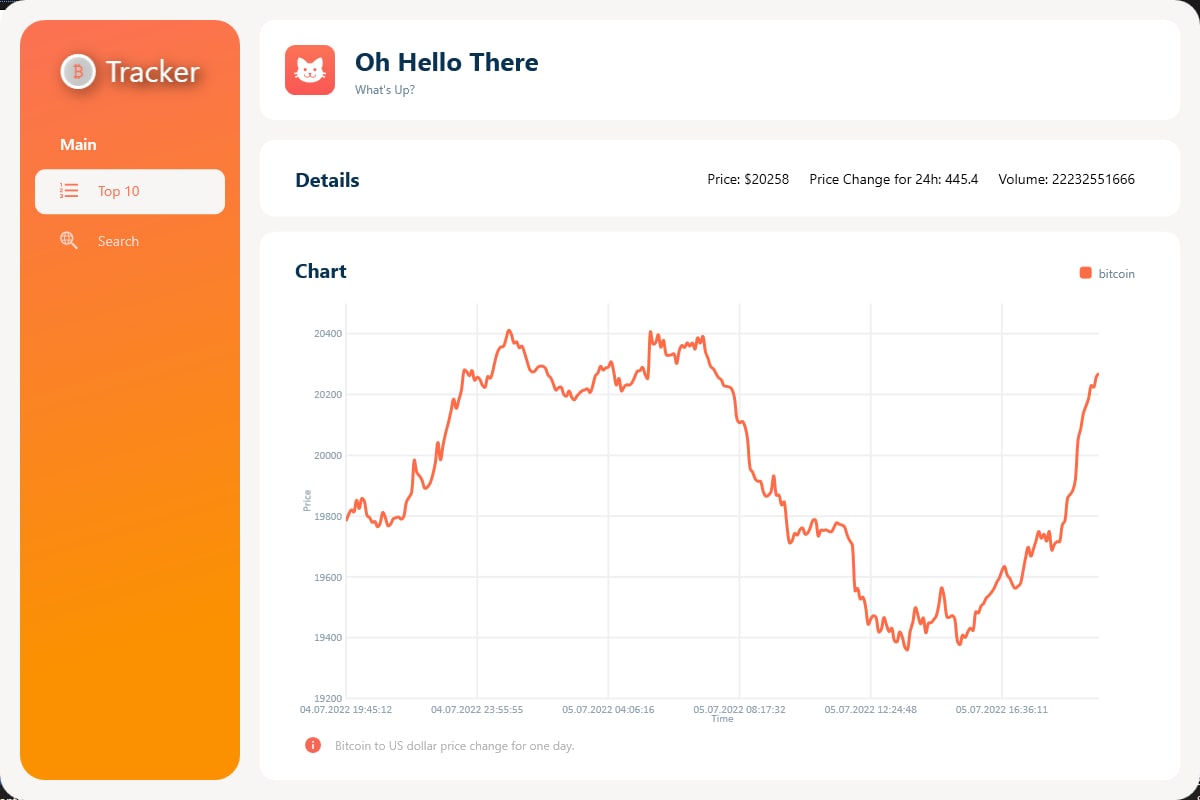This screenshot has width=1200, height=800.
Task: Click the cat avatar icon
Action: point(310,70)
